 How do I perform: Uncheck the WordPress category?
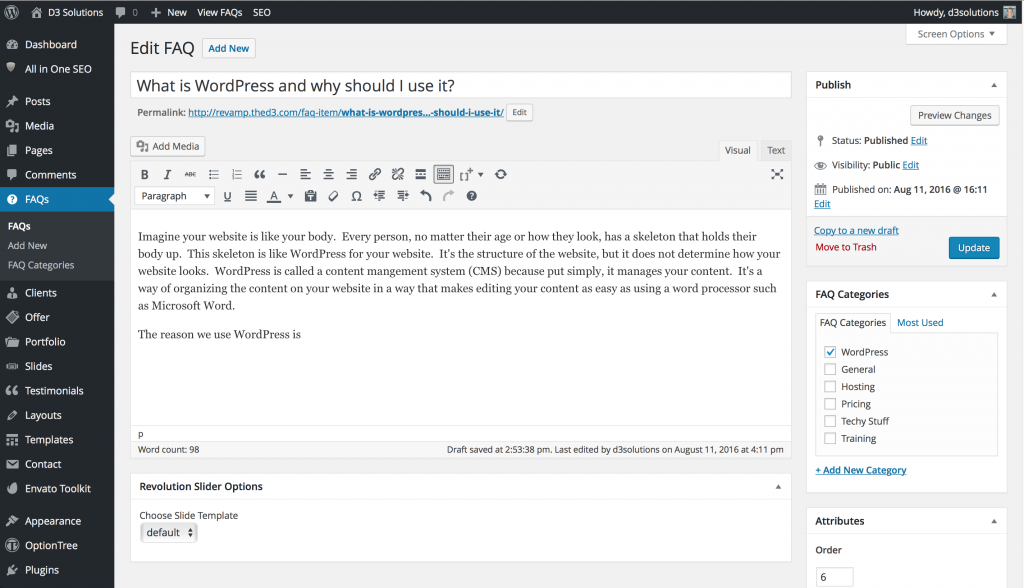pos(830,351)
